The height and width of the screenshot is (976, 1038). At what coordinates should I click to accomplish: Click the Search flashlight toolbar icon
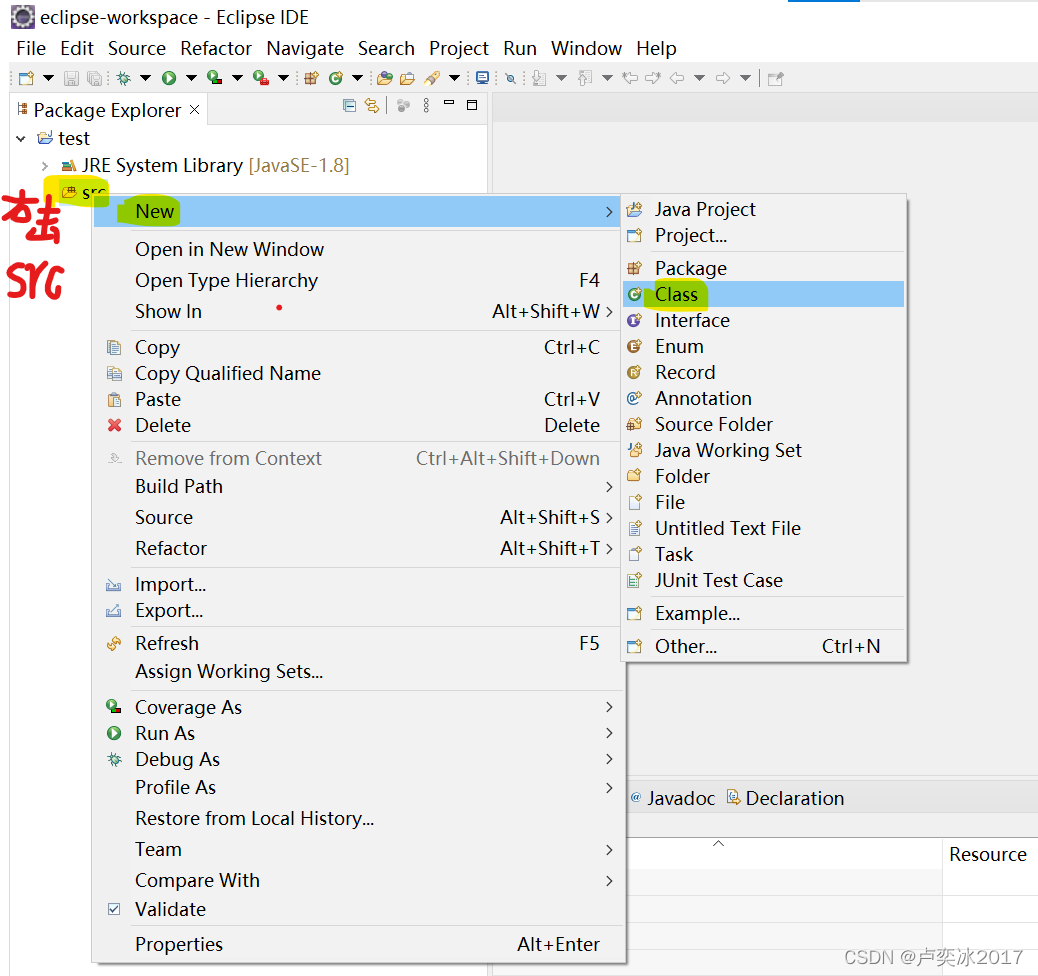pyautogui.click(x=432, y=78)
